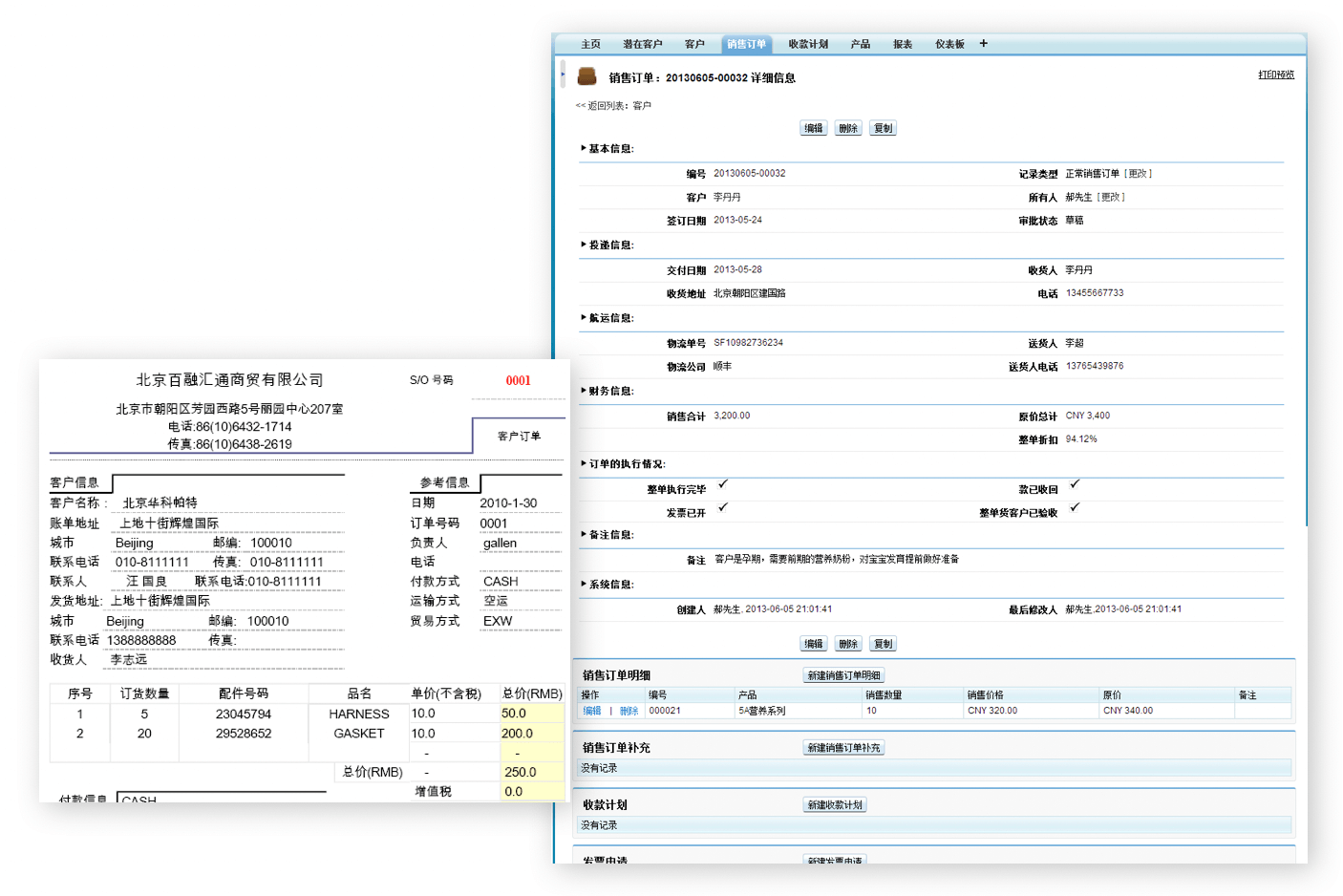Click part number 23045794 cell
The width and height of the screenshot is (1343, 896).
(x=244, y=714)
